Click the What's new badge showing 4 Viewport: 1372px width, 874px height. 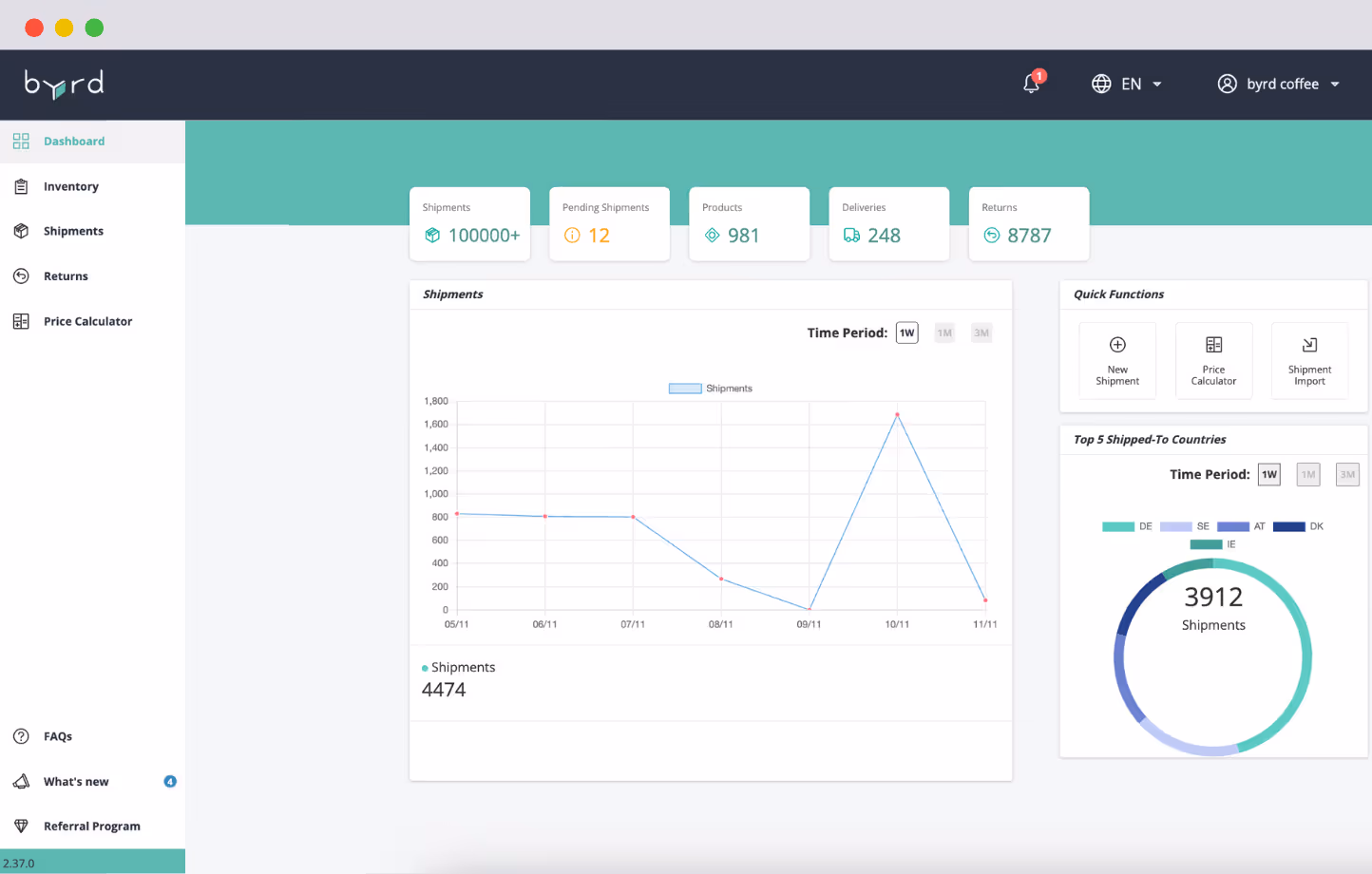(x=170, y=781)
